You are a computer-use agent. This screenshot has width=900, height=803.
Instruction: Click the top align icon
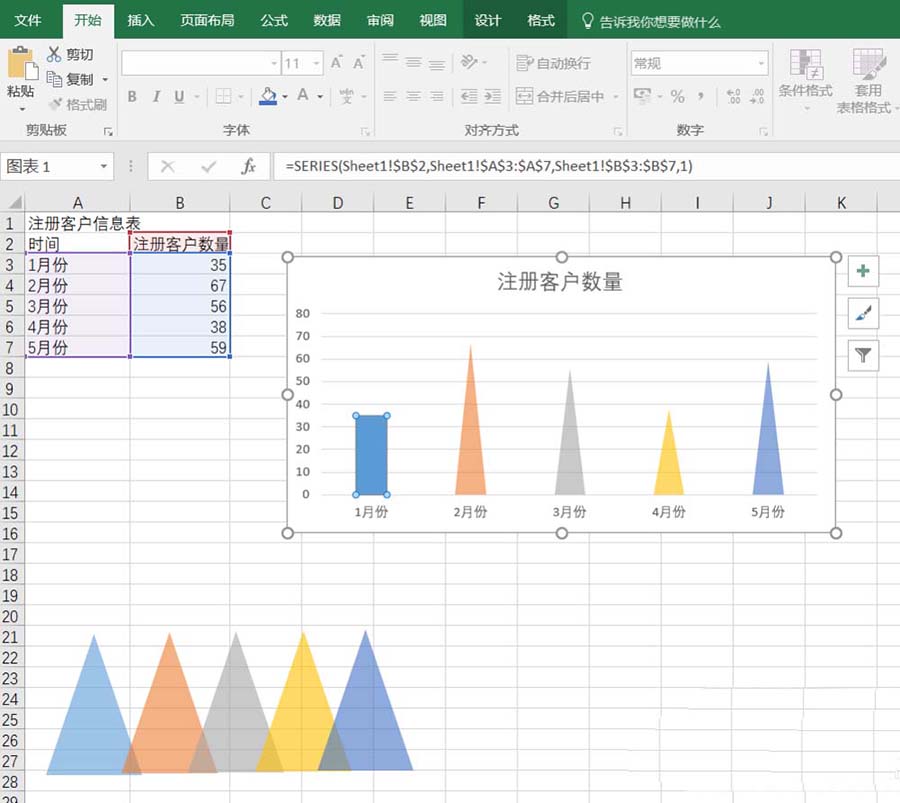390,59
